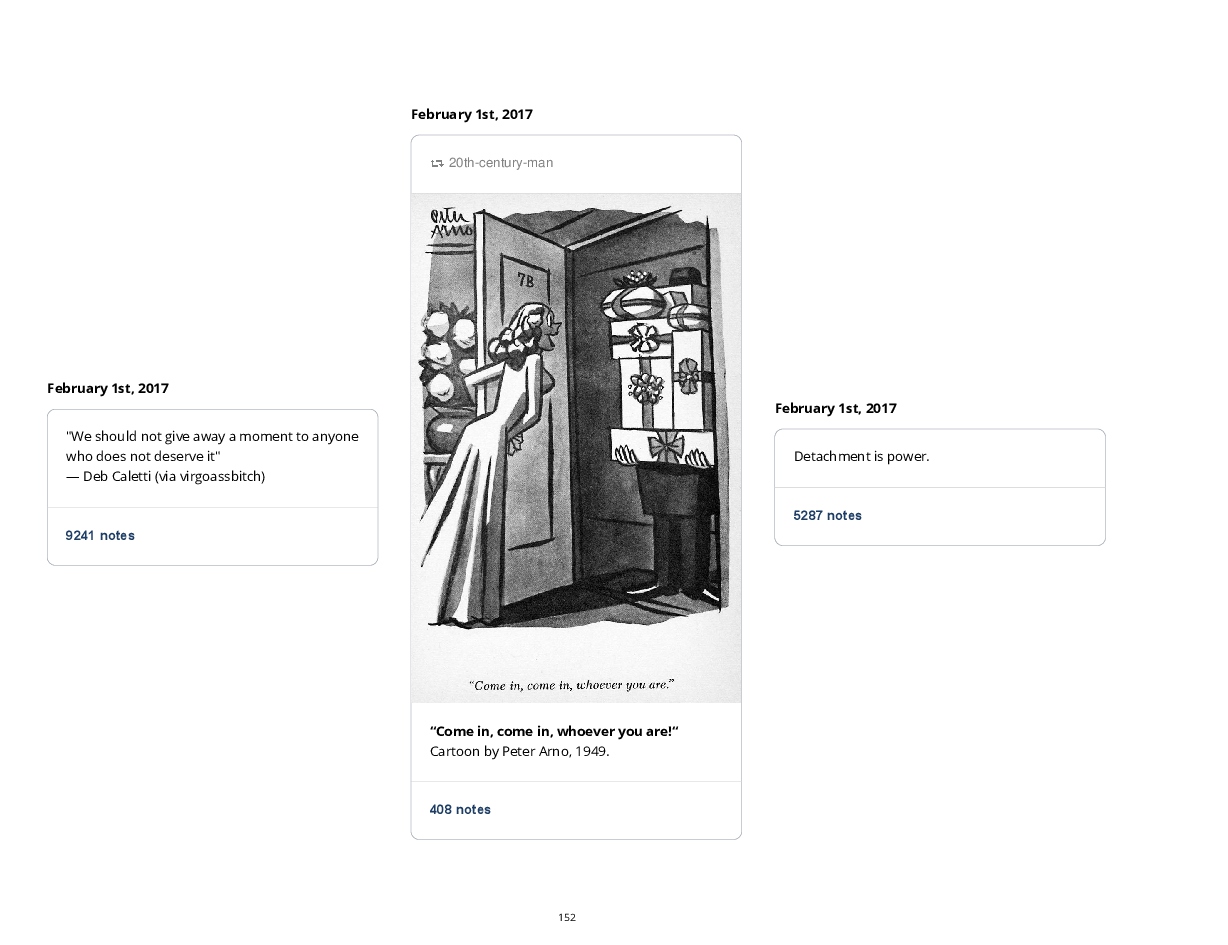This screenshot has height=945, width=1228.
Task: Click the "Detachment is power." post text
Action: (861, 456)
